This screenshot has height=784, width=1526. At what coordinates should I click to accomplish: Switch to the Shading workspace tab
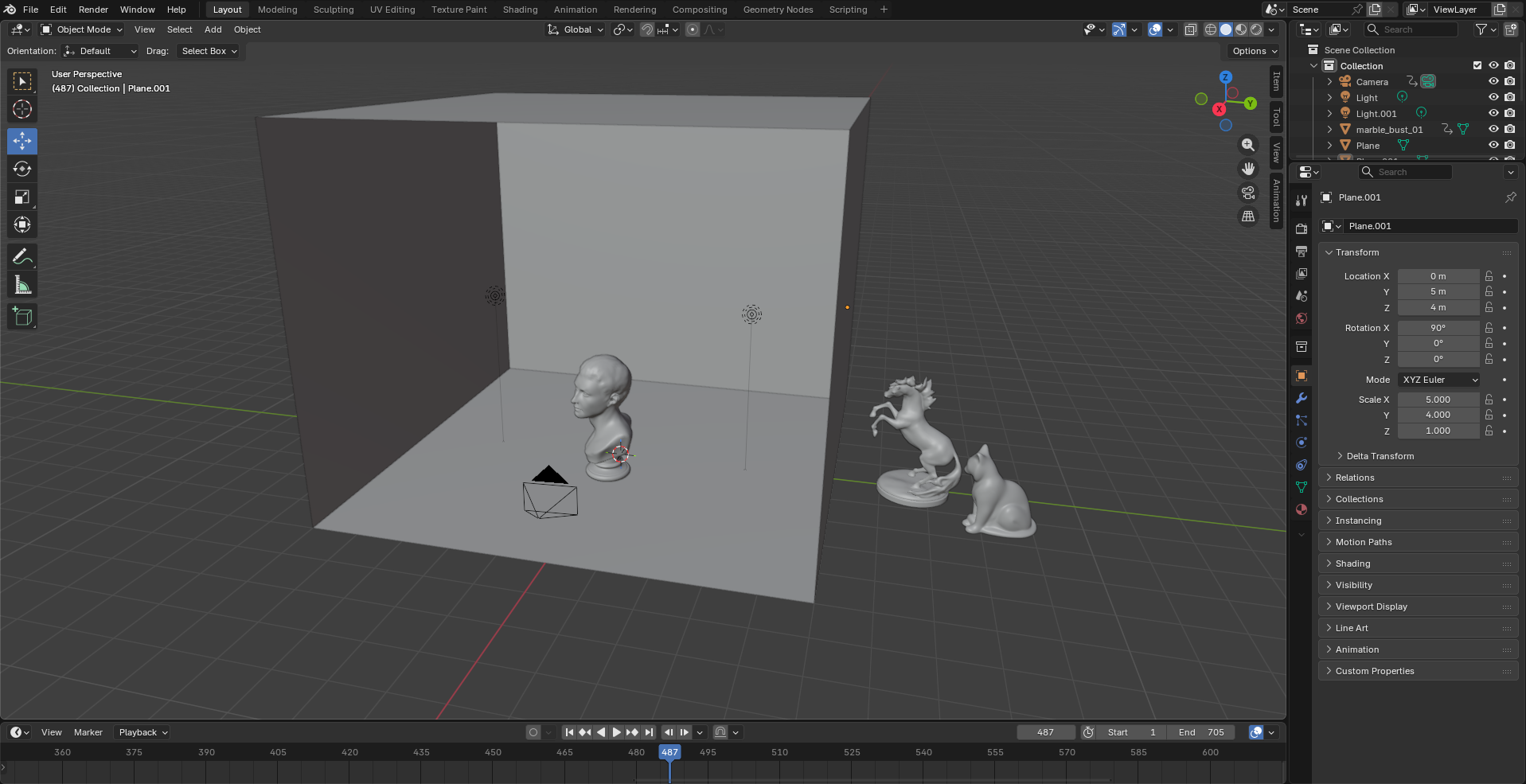coord(520,10)
